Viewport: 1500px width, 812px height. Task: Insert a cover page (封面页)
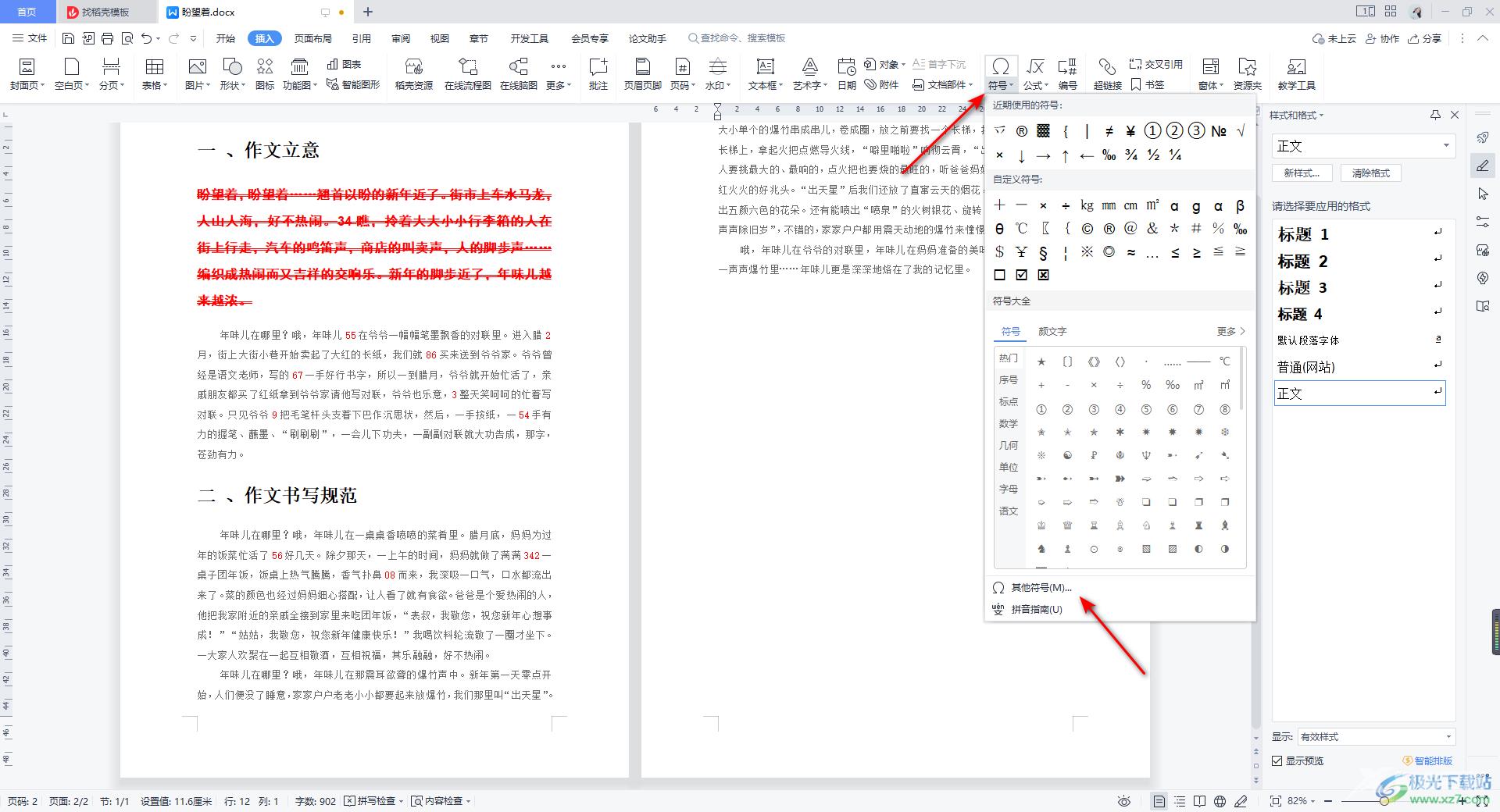click(27, 74)
